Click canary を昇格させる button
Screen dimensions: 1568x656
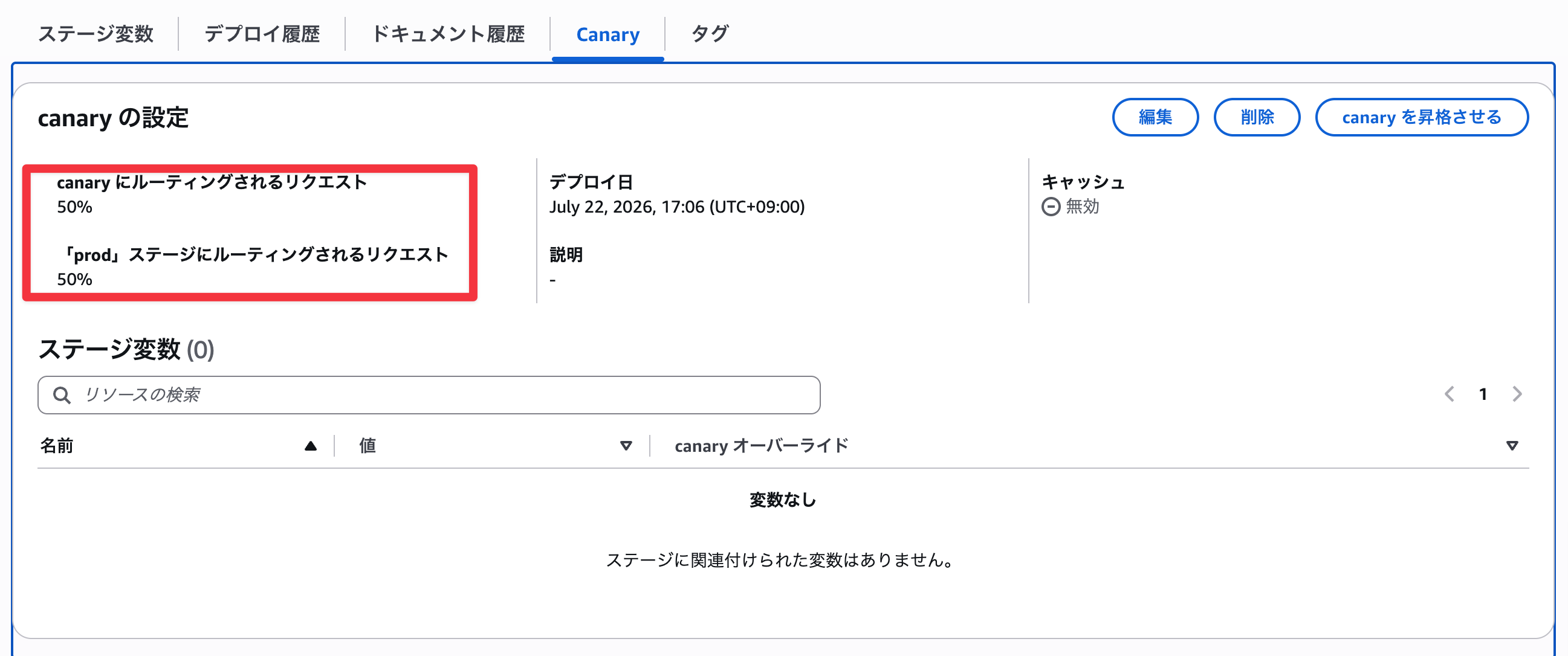(x=1421, y=117)
